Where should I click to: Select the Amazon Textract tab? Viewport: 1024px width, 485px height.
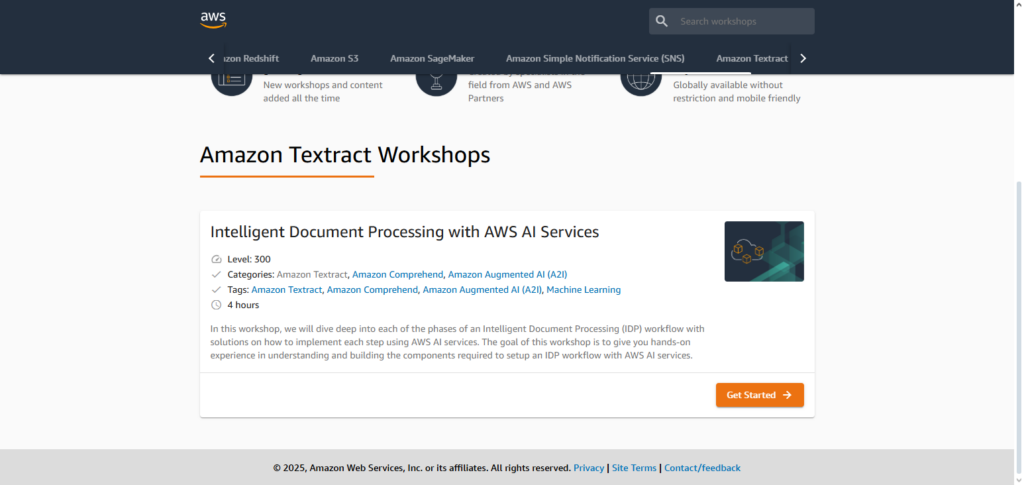coord(752,59)
